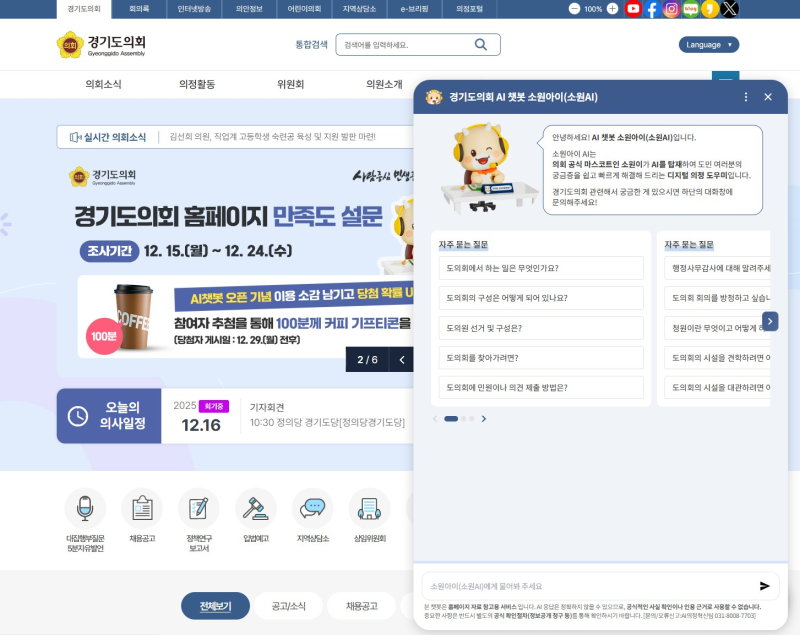Focus the chatbot message input field
The image size is (800, 635).
(585, 586)
